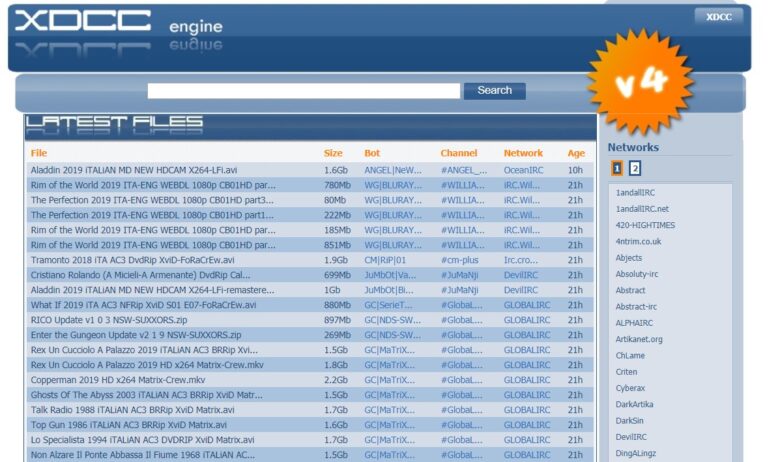
Task: Click GLOBALIRC network in Copperman row
Action: coord(527,379)
